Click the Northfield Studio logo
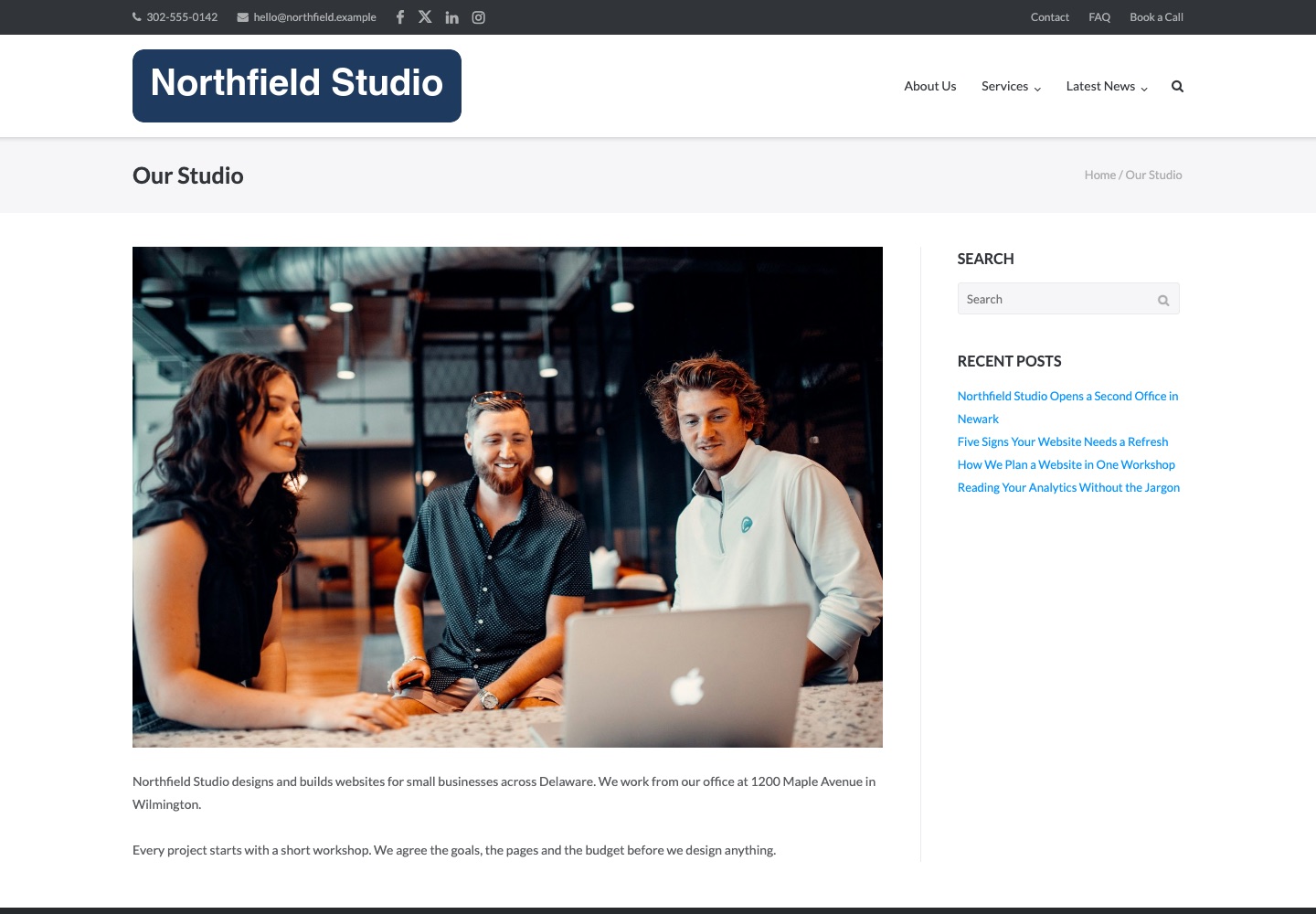The height and width of the screenshot is (914, 1316). [297, 86]
